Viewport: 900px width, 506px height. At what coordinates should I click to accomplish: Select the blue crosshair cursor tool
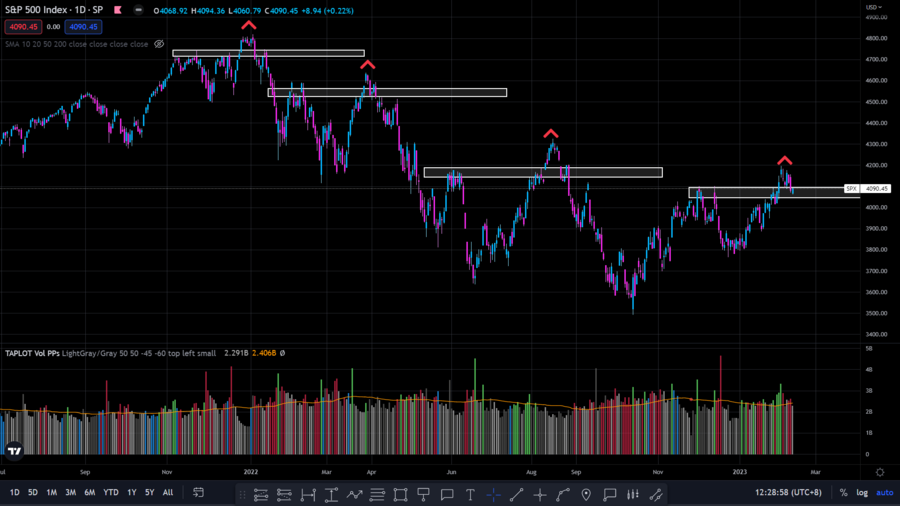pyautogui.click(x=493, y=494)
